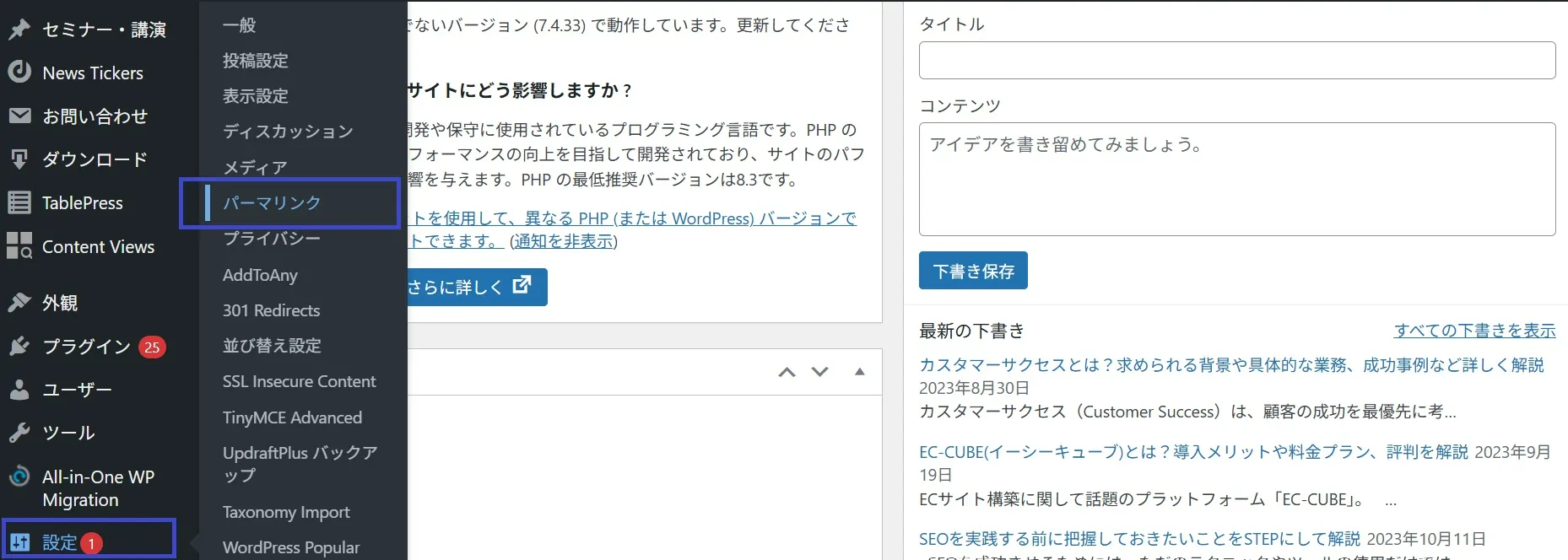Screen dimensions: 1568x560
Task: Move the widget panel up with the up chevron
Action: tap(787, 372)
